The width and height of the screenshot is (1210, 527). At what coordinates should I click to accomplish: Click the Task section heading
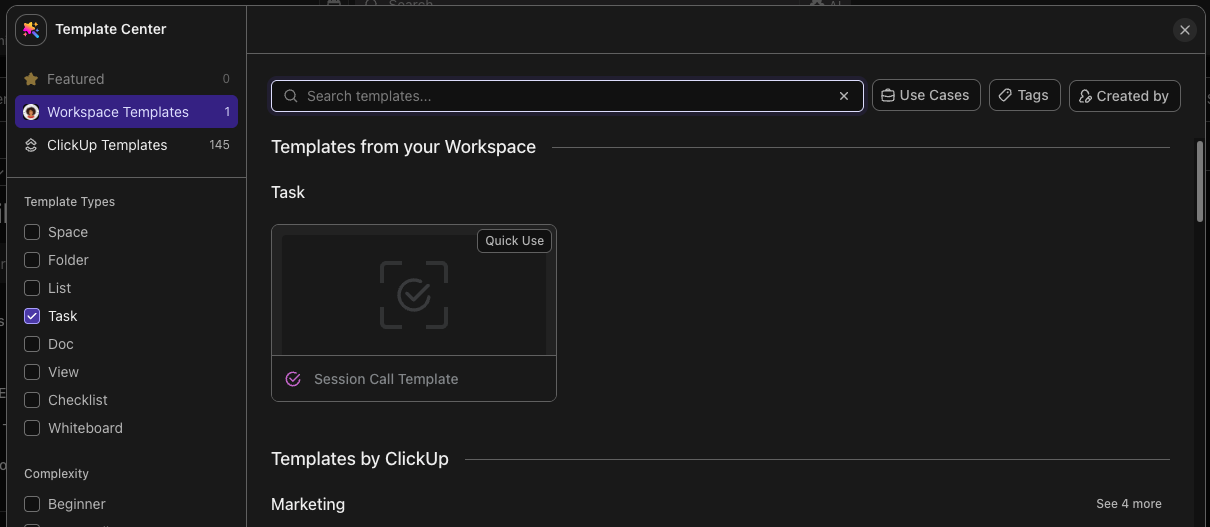point(288,192)
